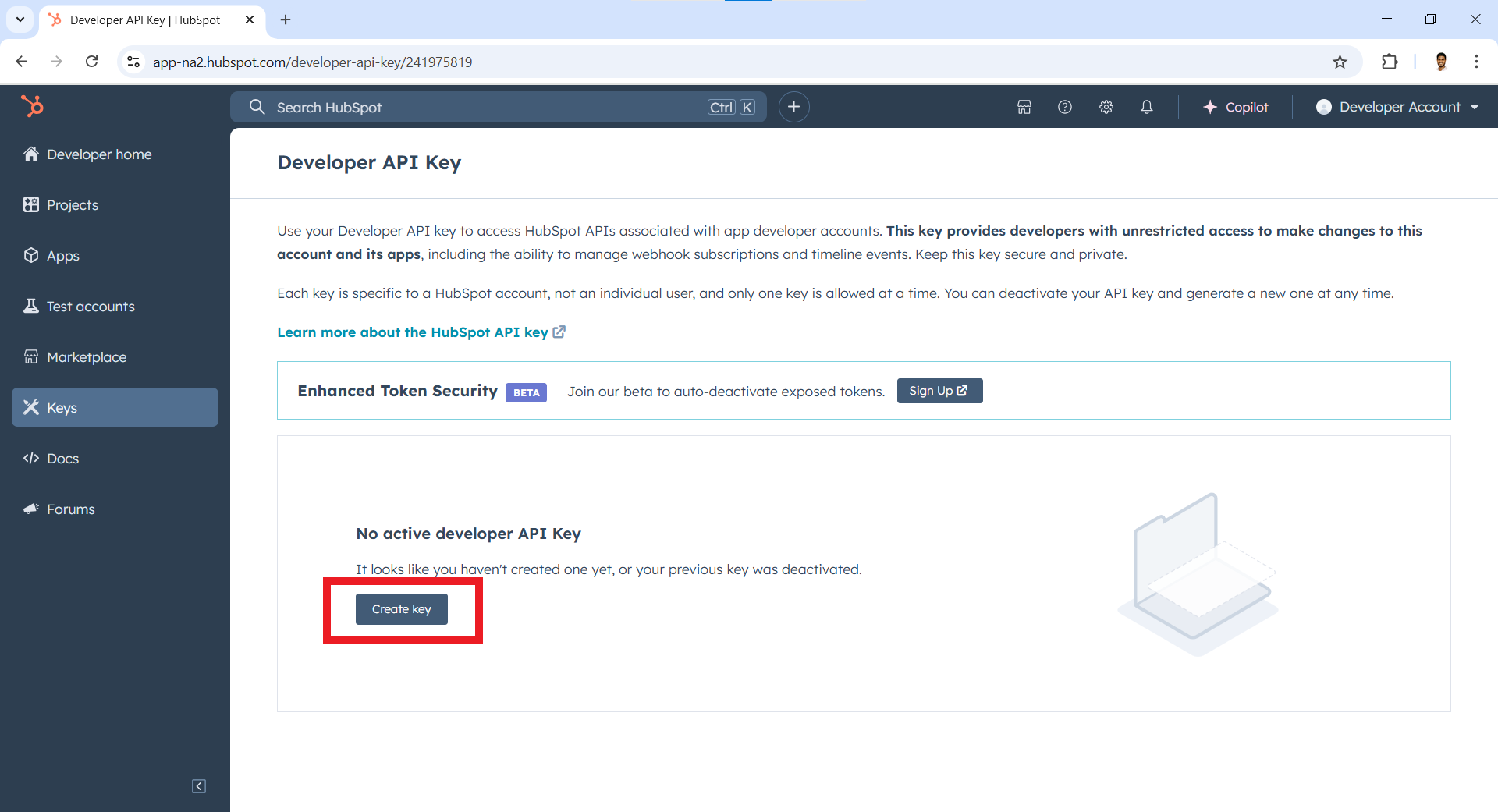Open the help question mark icon

[1065, 107]
